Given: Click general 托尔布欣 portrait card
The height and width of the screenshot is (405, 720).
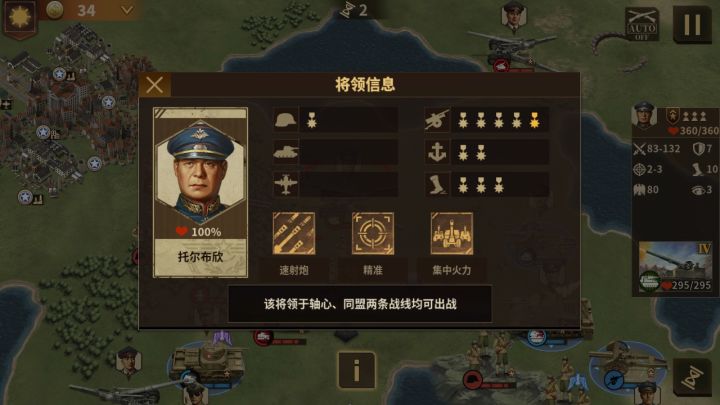Looking at the screenshot, I should click(x=200, y=192).
